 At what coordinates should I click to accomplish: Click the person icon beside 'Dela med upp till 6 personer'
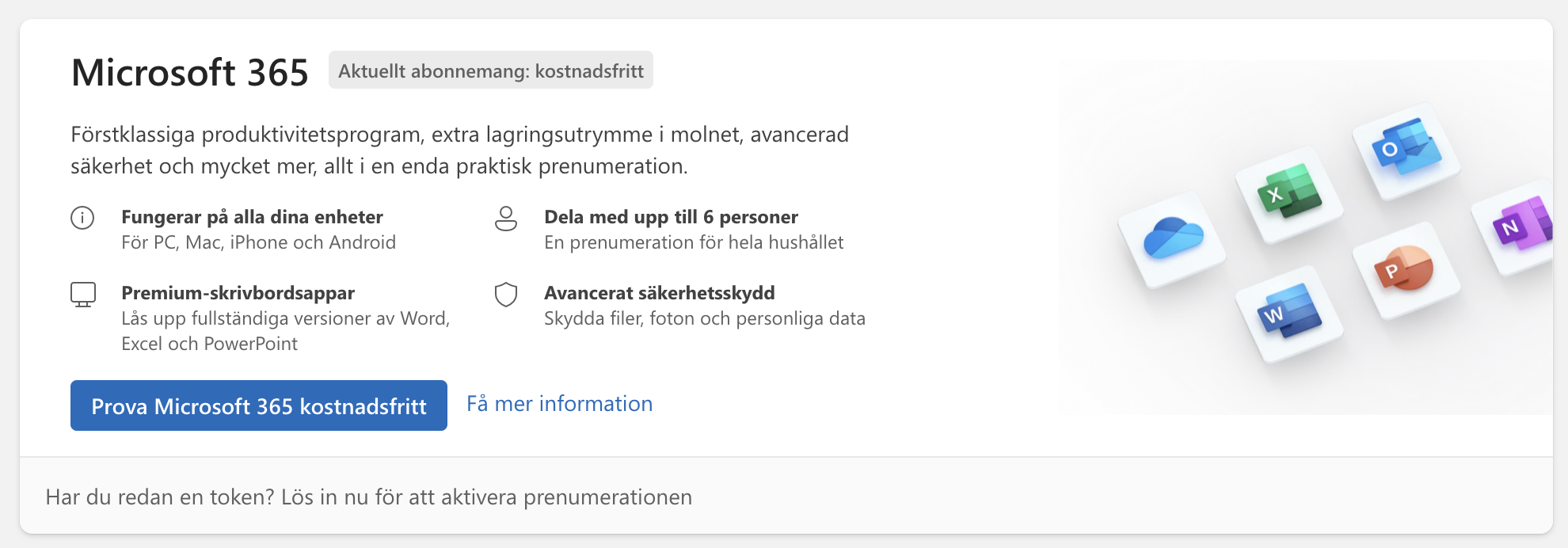coord(506,218)
